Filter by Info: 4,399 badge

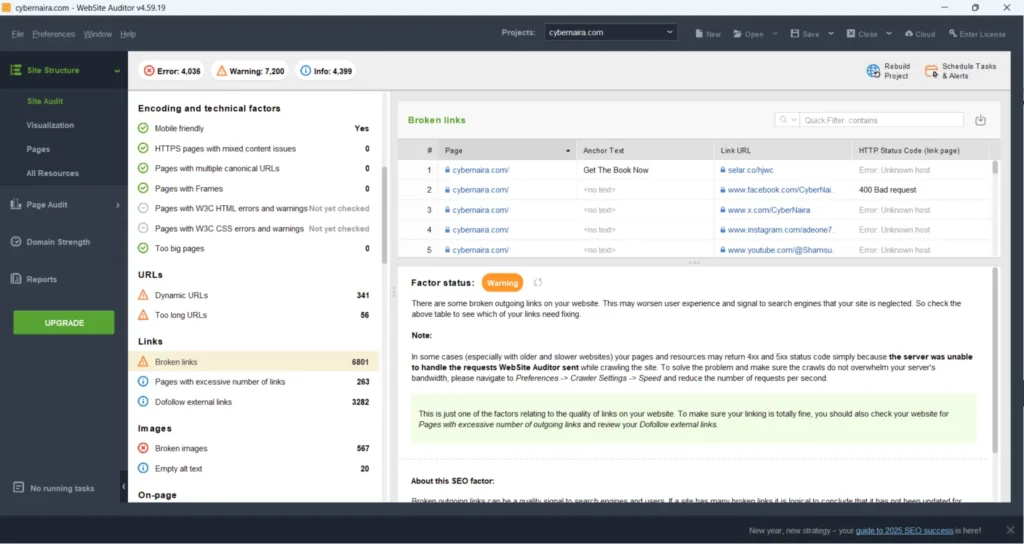[x=325, y=71]
